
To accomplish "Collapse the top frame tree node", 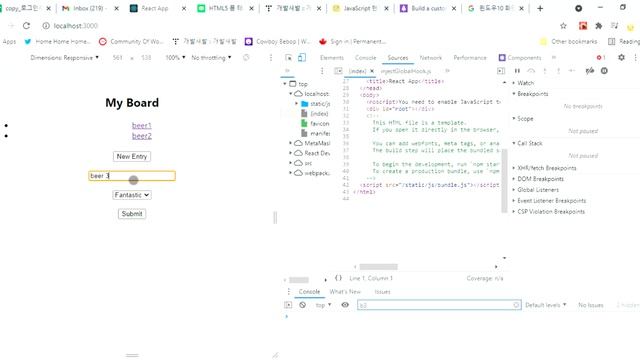I will coord(285,84).
